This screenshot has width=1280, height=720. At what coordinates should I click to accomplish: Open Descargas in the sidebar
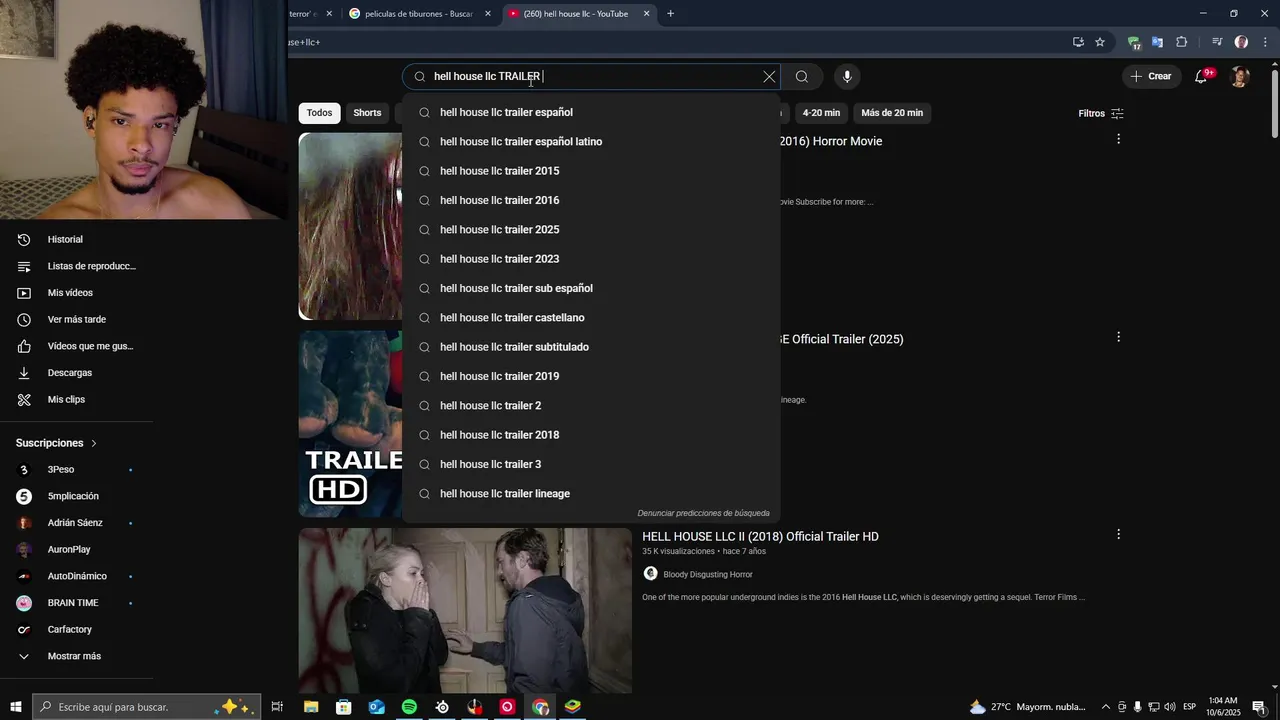77,373
